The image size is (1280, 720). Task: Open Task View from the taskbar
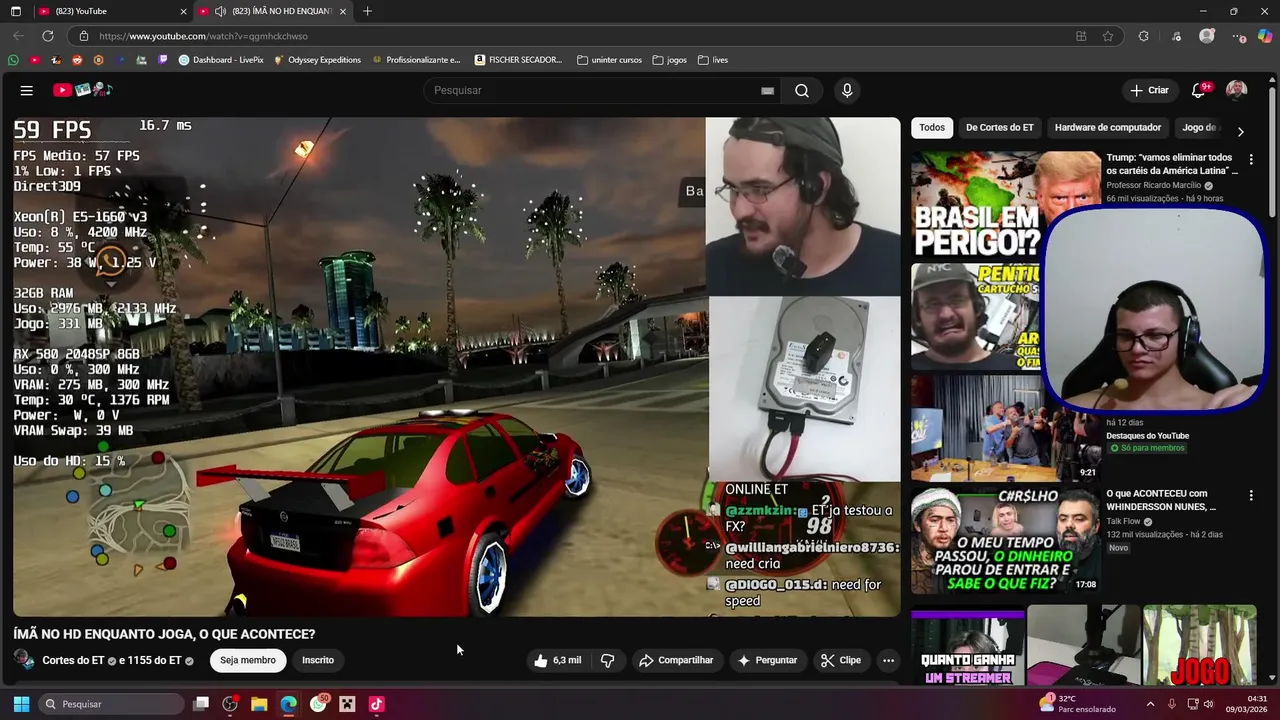(x=201, y=704)
